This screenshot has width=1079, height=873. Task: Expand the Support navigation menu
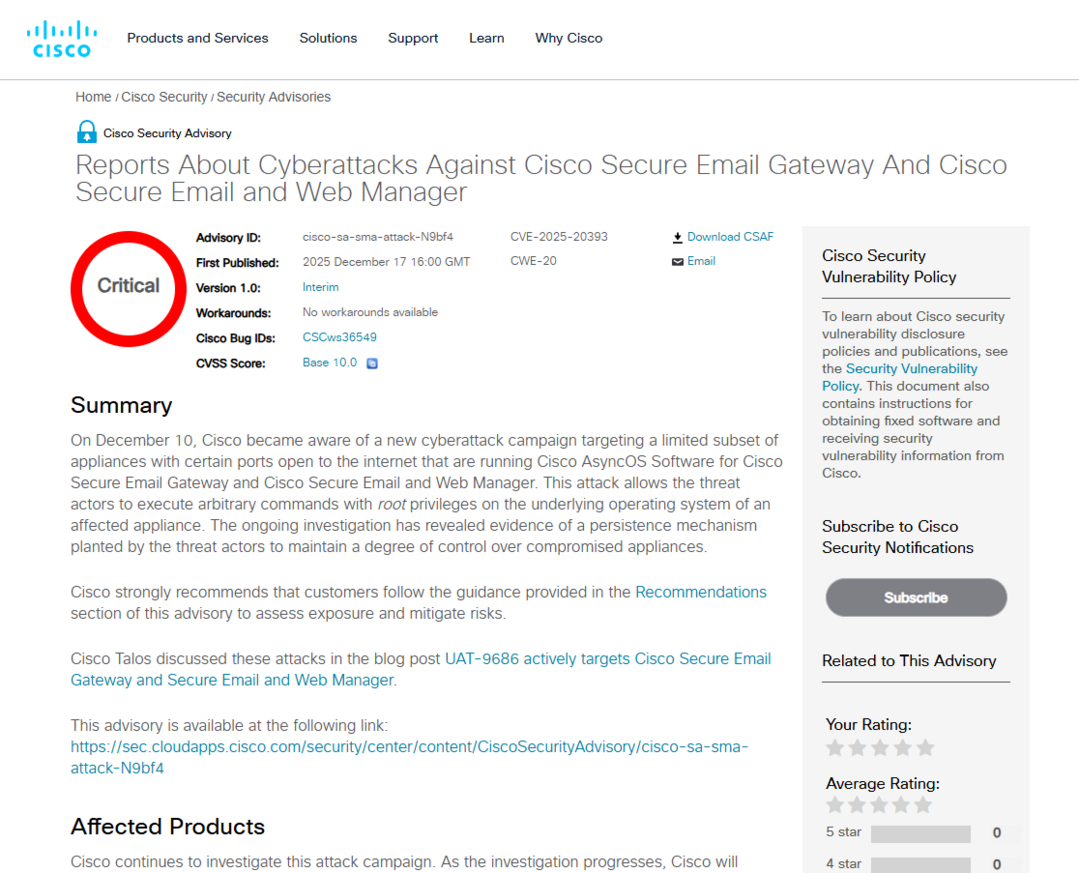413,38
